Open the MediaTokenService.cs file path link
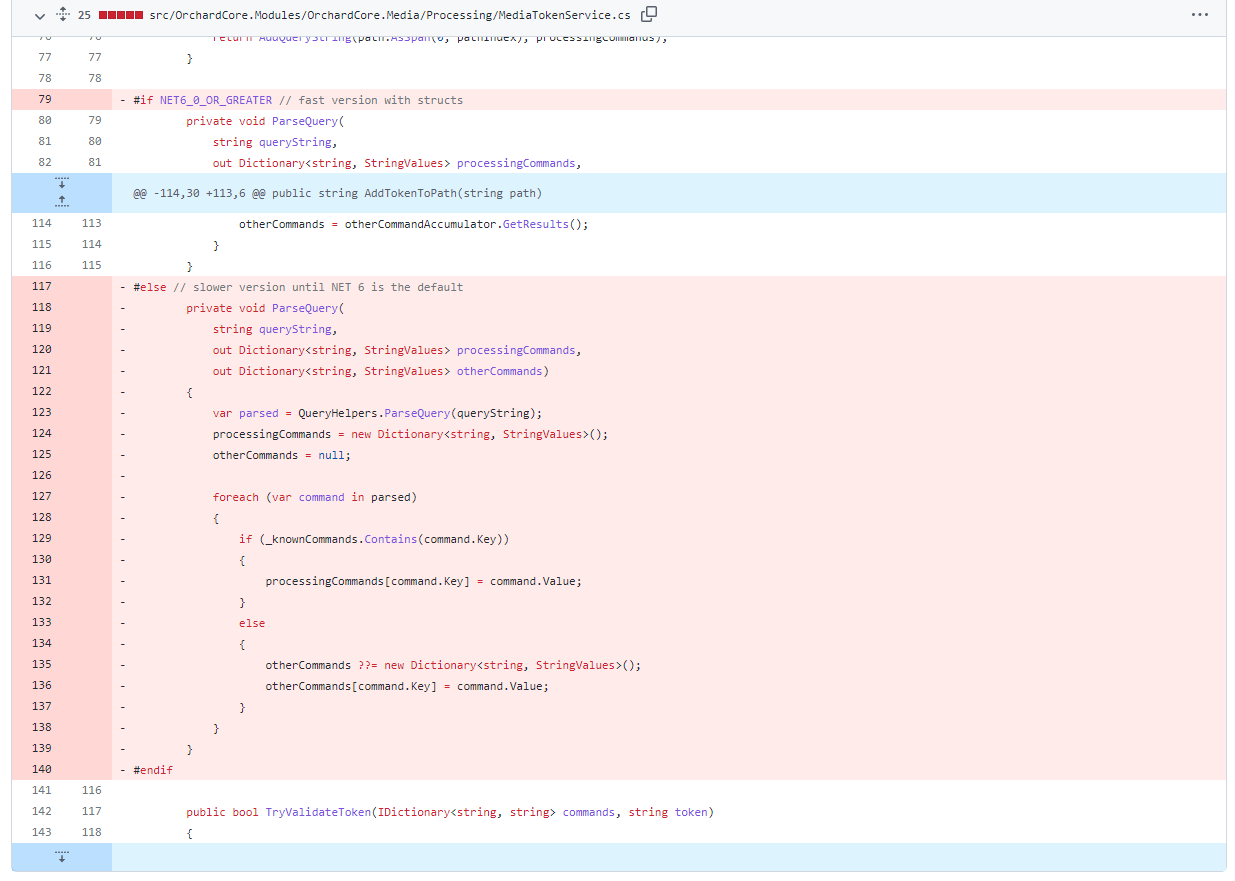The image size is (1235, 881). 391,15
